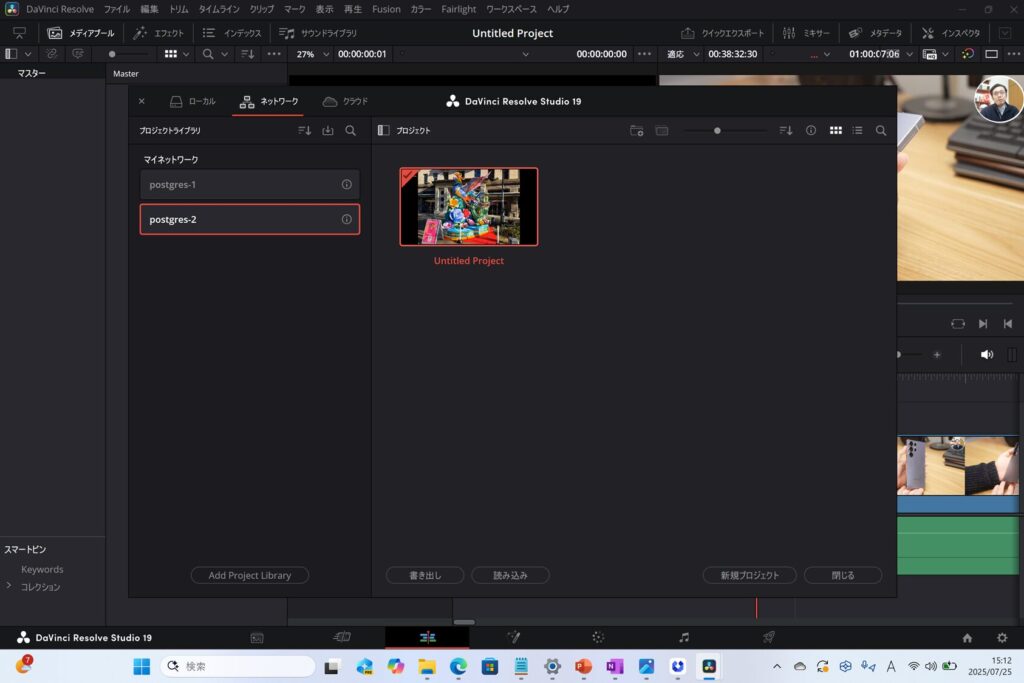Image resolution: width=1024 pixels, height=683 pixels.
Task: Toggle メタデータ panel
Action: 875,33
